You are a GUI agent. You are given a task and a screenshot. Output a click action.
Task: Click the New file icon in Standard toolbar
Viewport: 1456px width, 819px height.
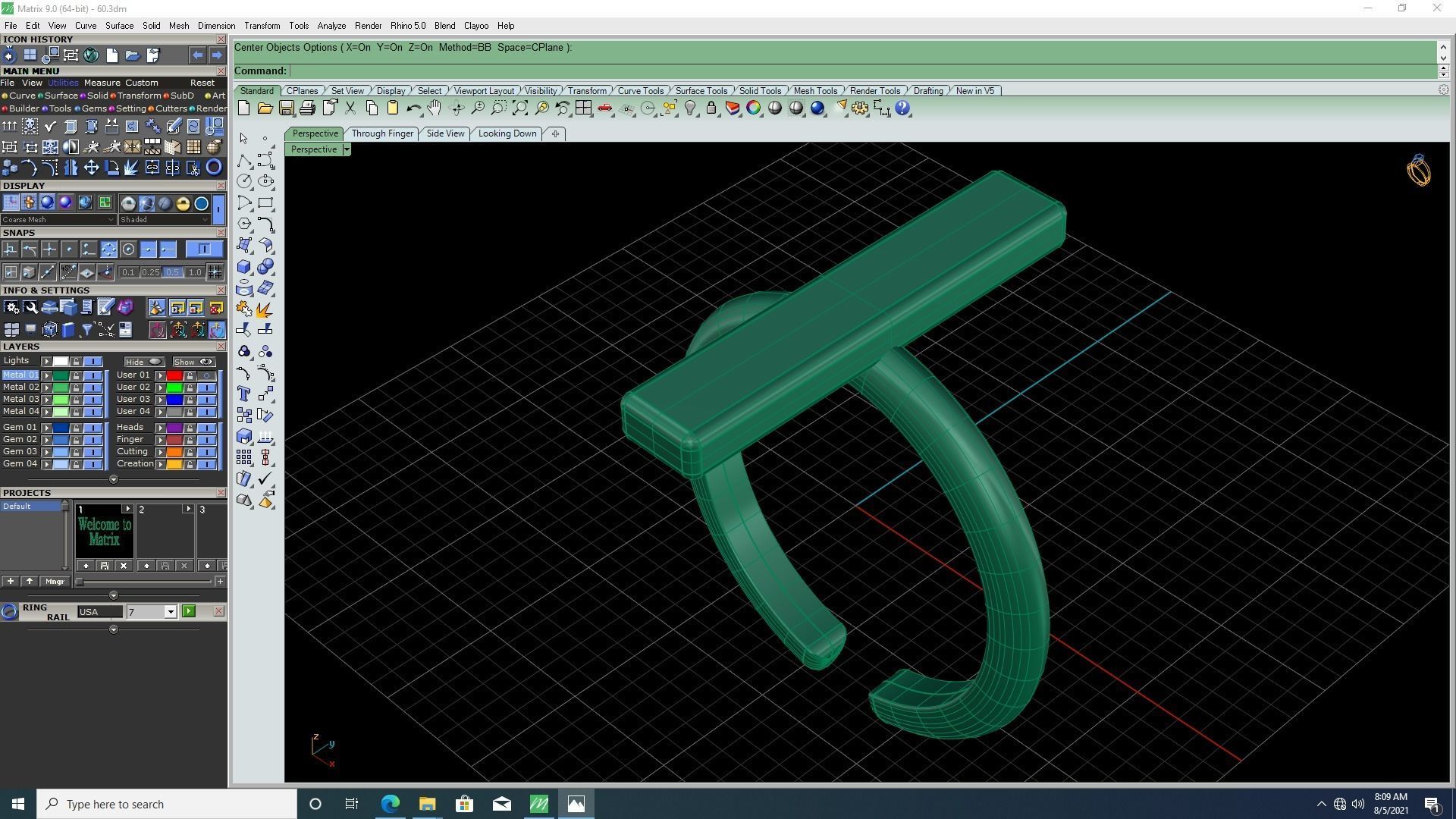(244, 108)
